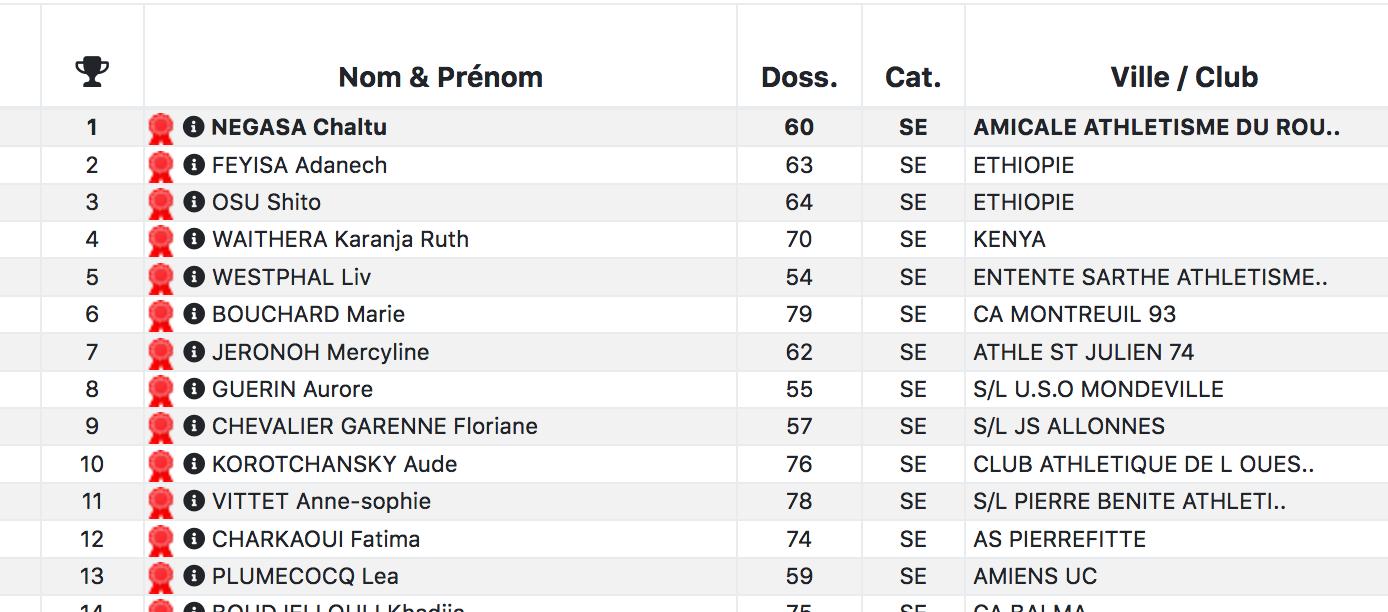Image resolution: width=1388 pixels, height=612 pixels.
Task: Open info icon for CHEVALIER GARENNE Floriane
Action: [x=193, y=426]
